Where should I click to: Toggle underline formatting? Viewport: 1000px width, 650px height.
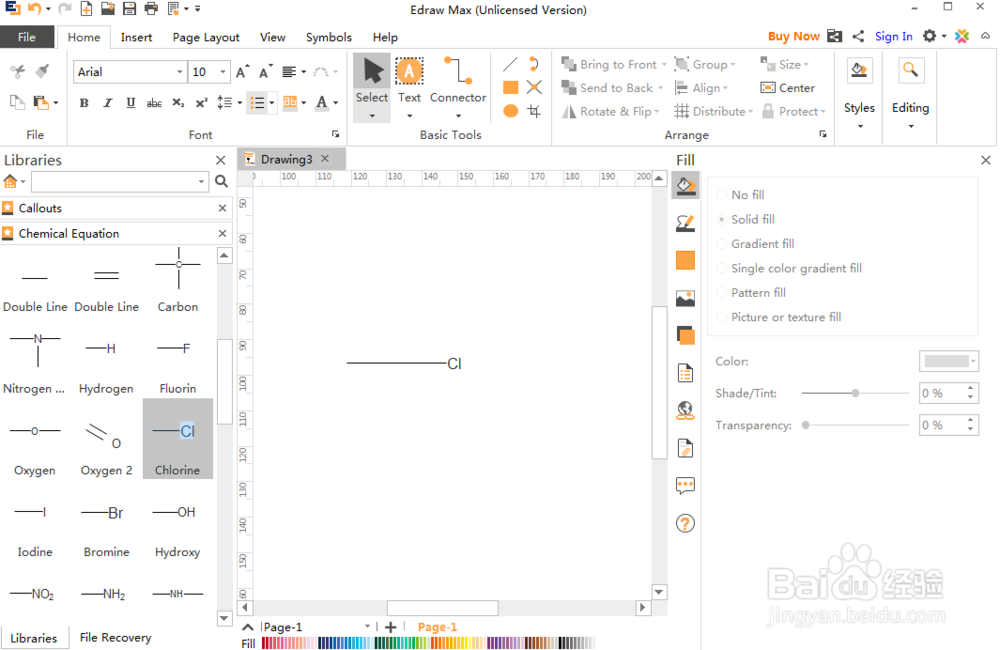(131, 103)
